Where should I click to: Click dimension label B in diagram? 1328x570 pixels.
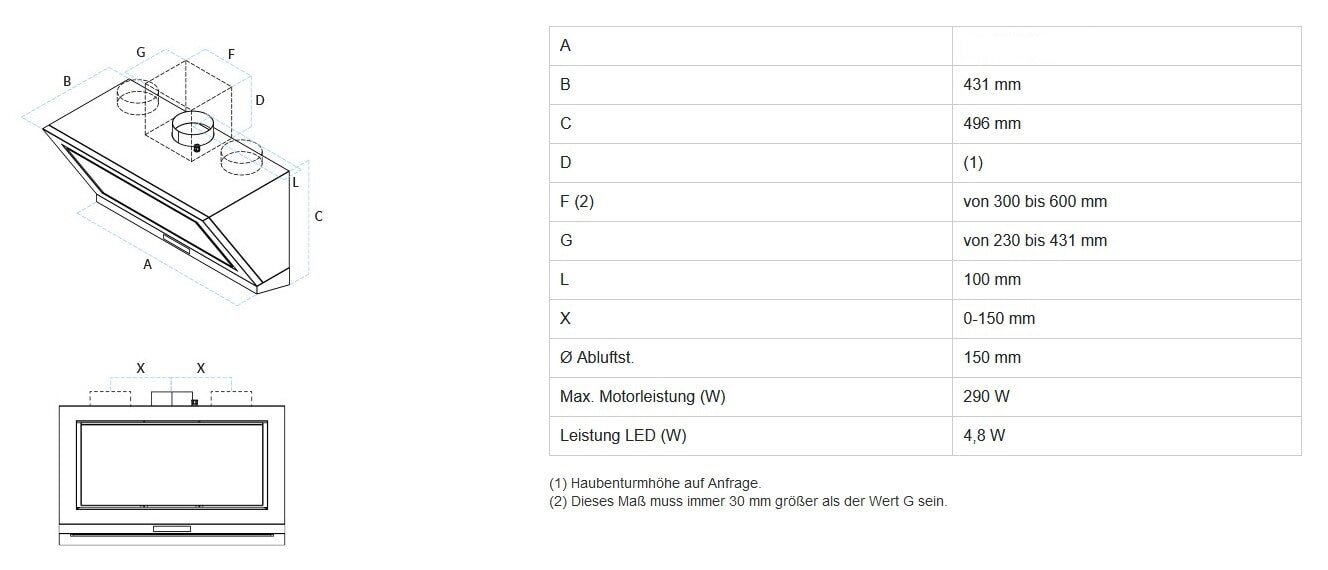pyautogui.click(x=67, y=81)
